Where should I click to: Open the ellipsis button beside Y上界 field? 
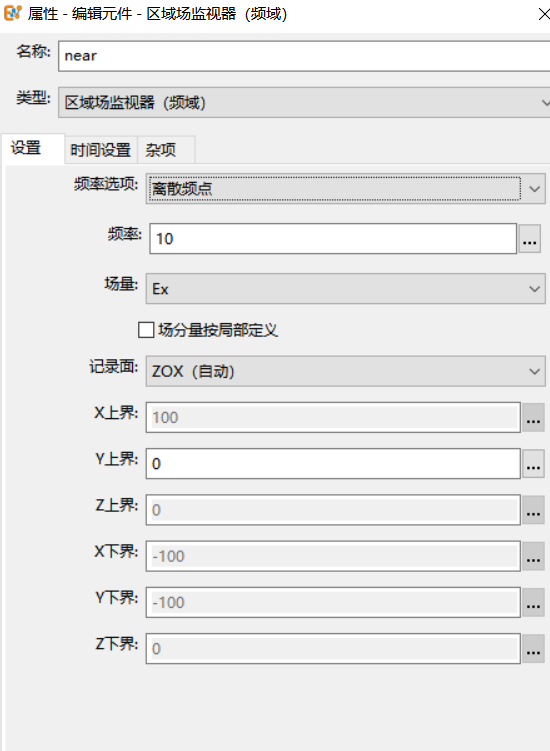(533, 464)
